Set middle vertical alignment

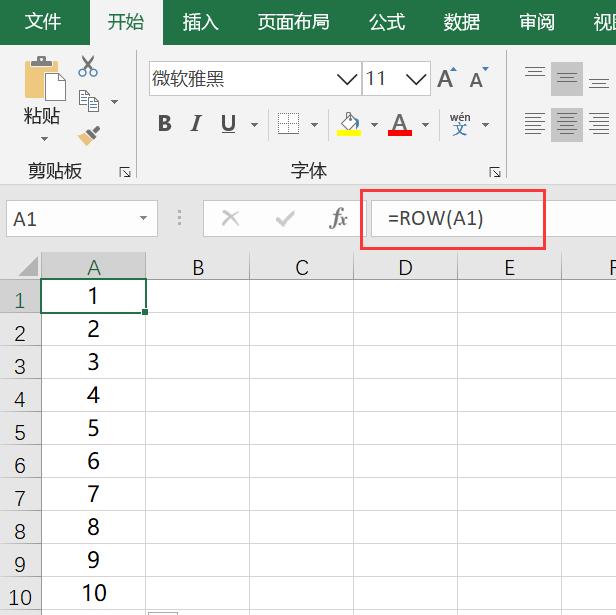pos(566,78)
